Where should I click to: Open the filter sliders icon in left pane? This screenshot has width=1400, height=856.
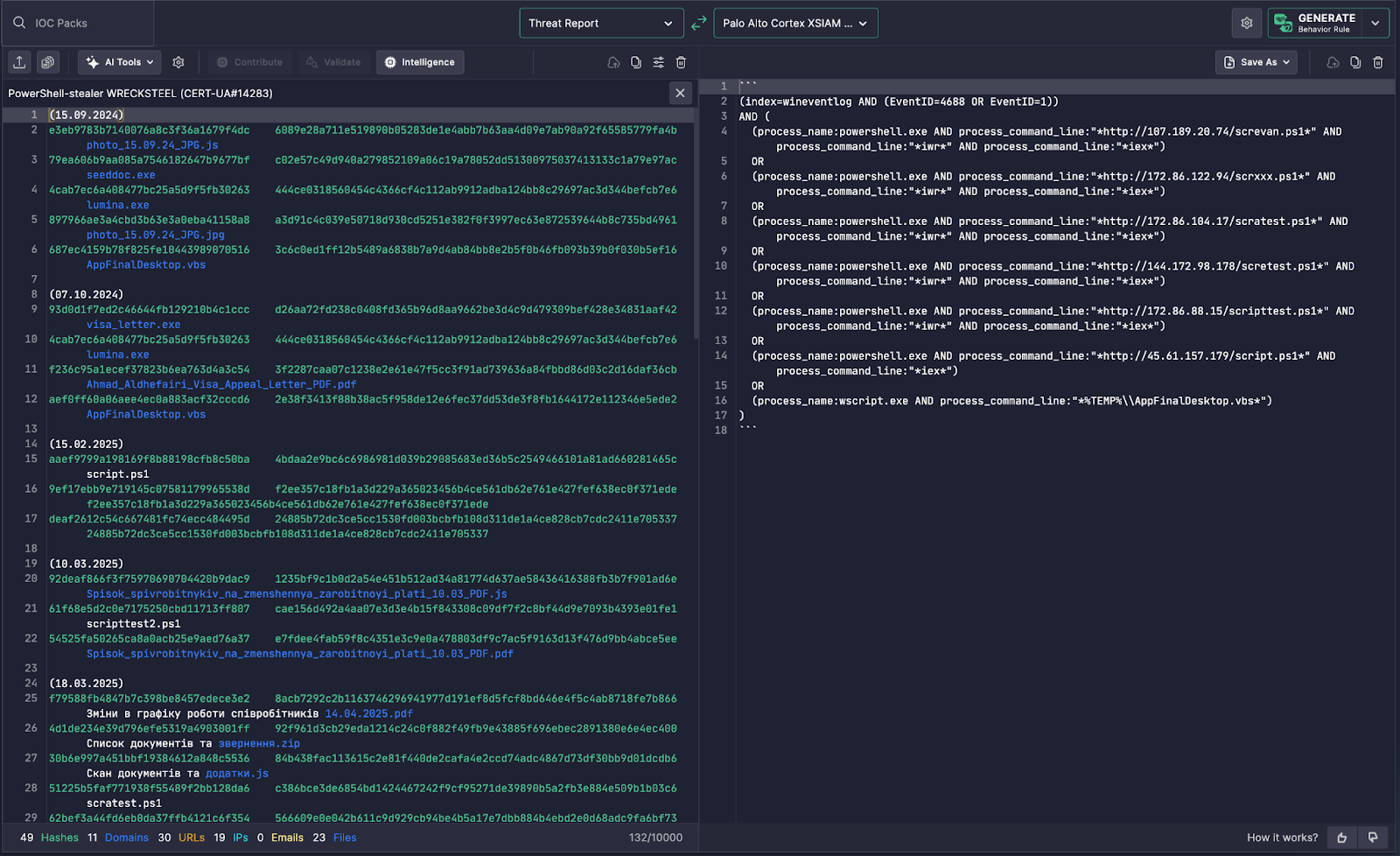[659, 62]
